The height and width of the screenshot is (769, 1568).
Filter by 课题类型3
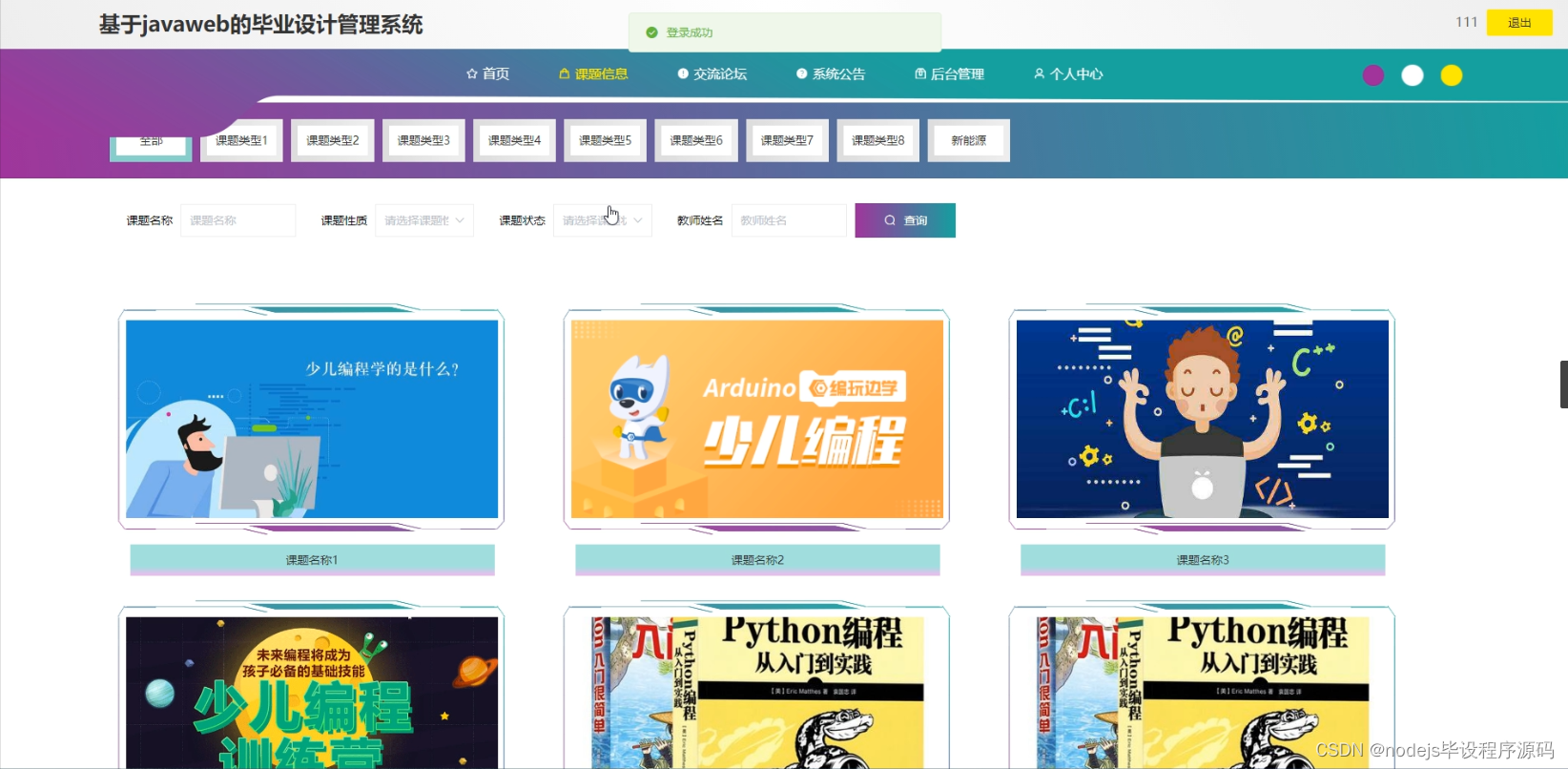[423, 140]
